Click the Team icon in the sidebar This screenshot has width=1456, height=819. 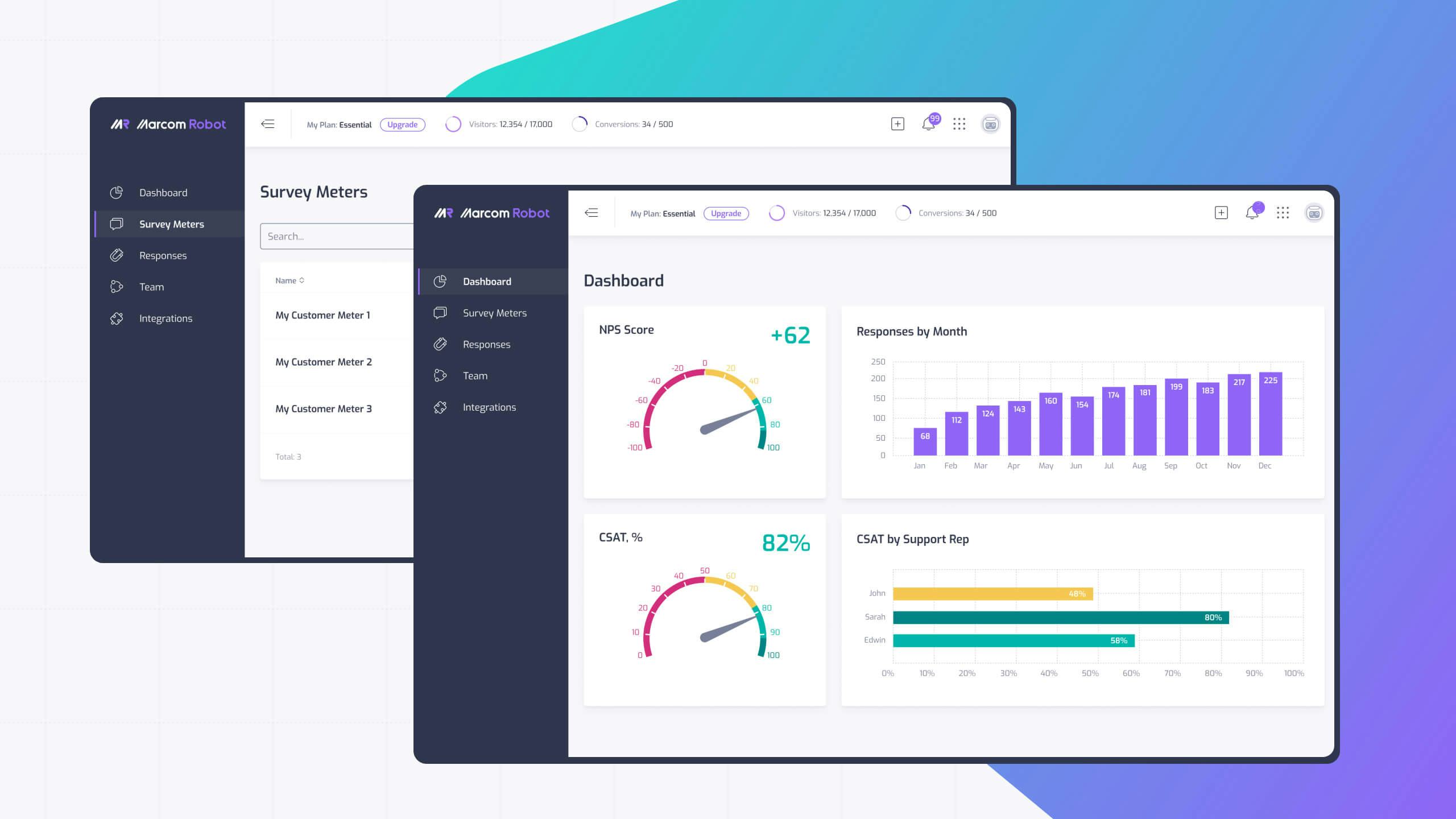coord(441,375)
